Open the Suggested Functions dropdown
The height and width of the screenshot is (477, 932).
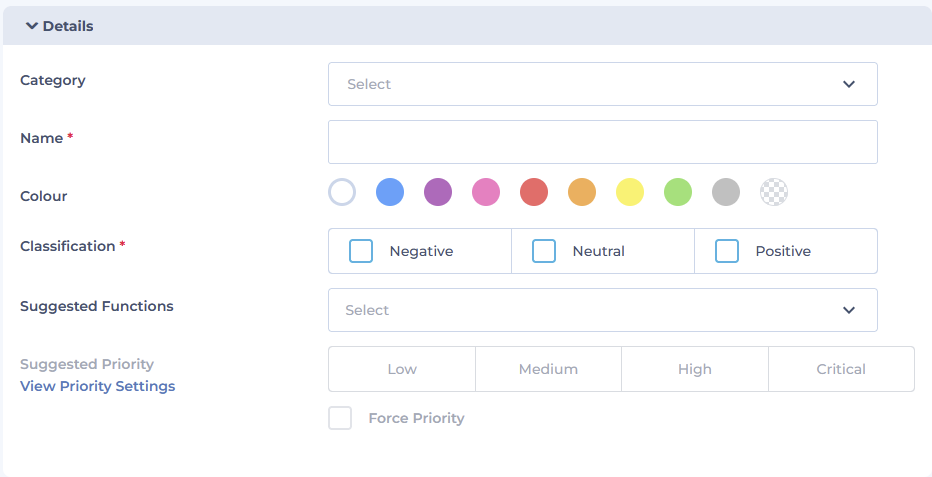(603, 310)
